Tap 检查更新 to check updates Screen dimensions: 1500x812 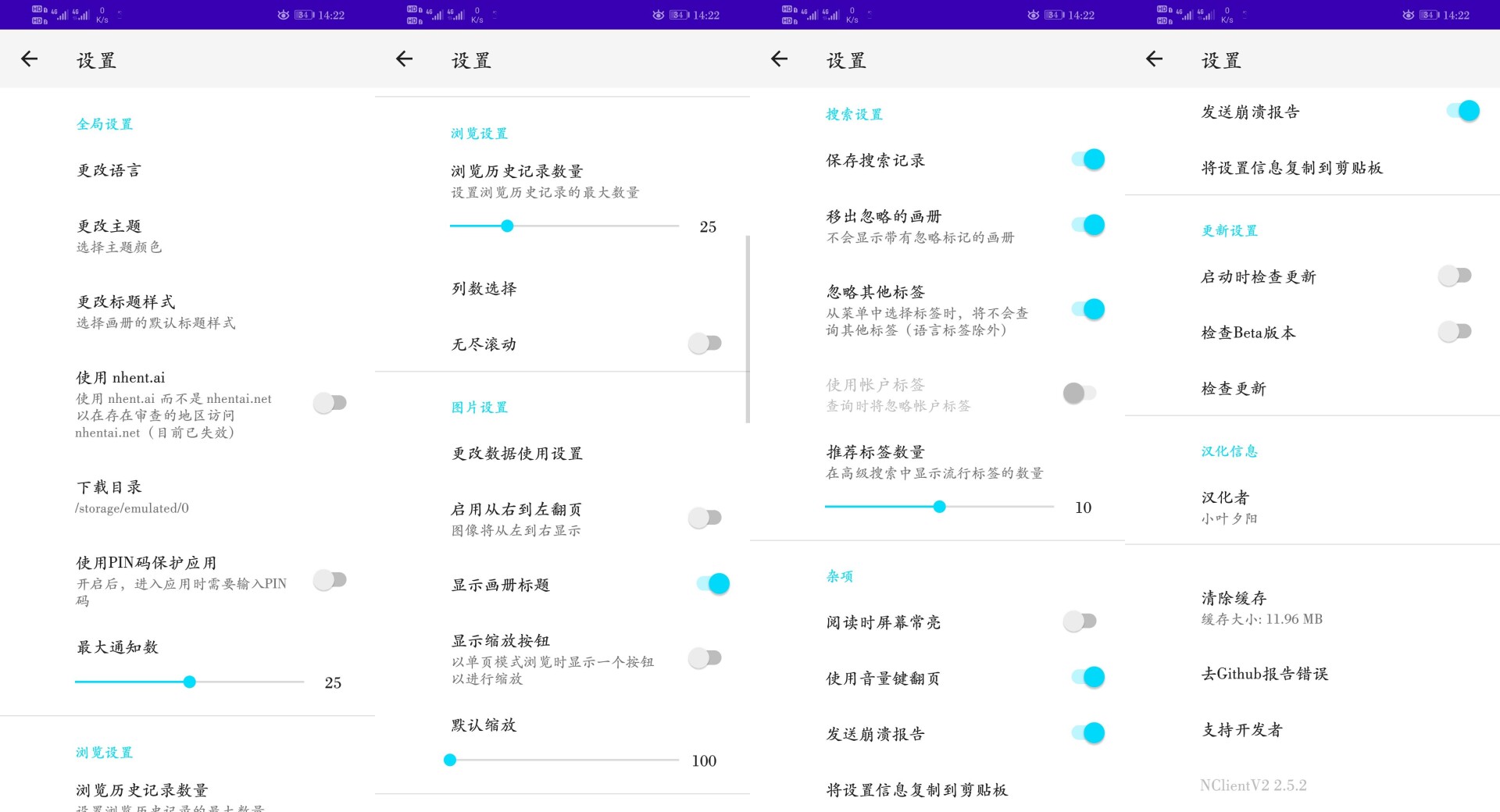1234,389
